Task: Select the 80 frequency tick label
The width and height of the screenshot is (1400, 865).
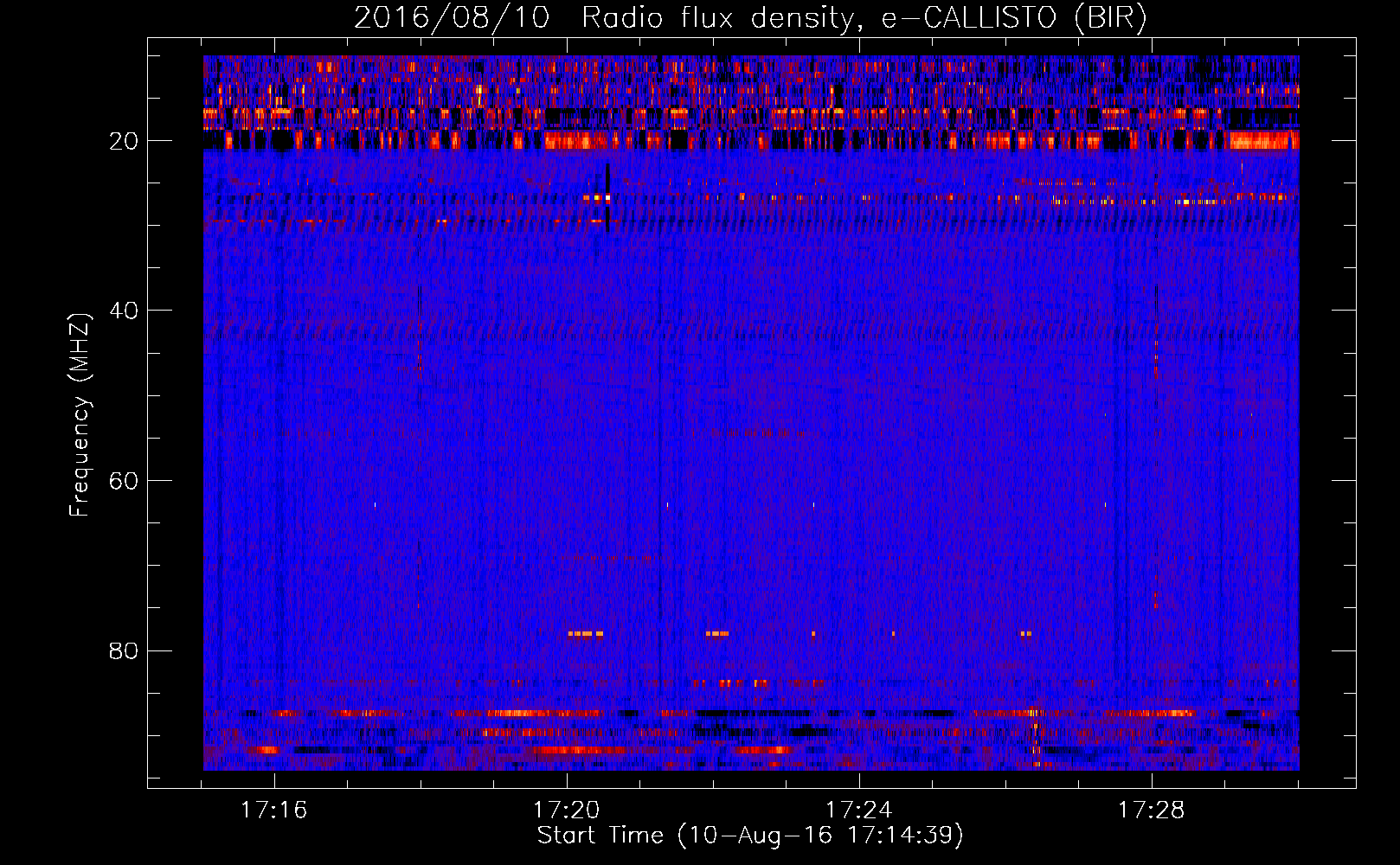Action: click(125, 650)
